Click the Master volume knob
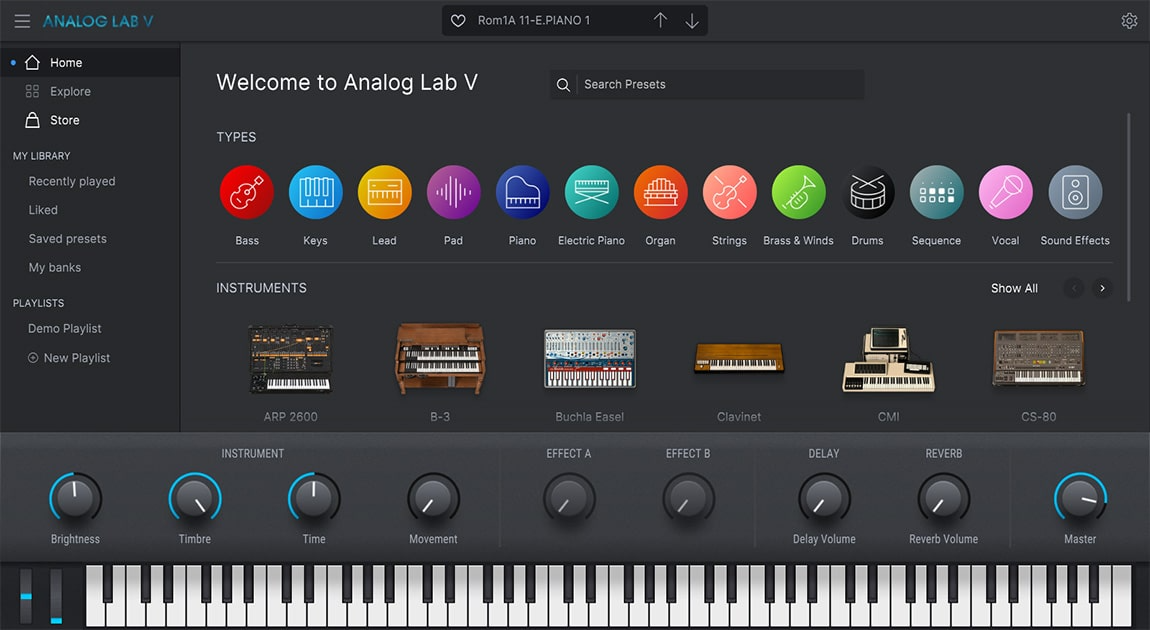1150x630 pixels. click(1080, 498)
